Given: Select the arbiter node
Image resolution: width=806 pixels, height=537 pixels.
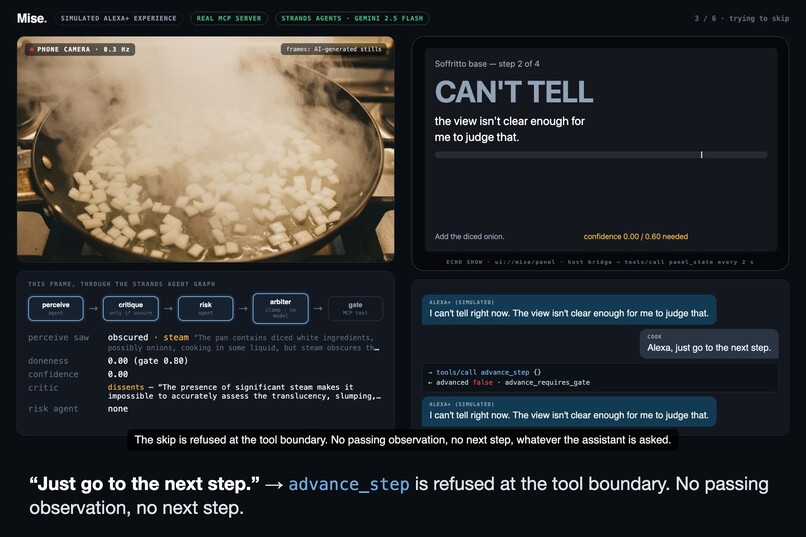Looking at the screenshot, I should pyautogui.click(x=280, y=308).
